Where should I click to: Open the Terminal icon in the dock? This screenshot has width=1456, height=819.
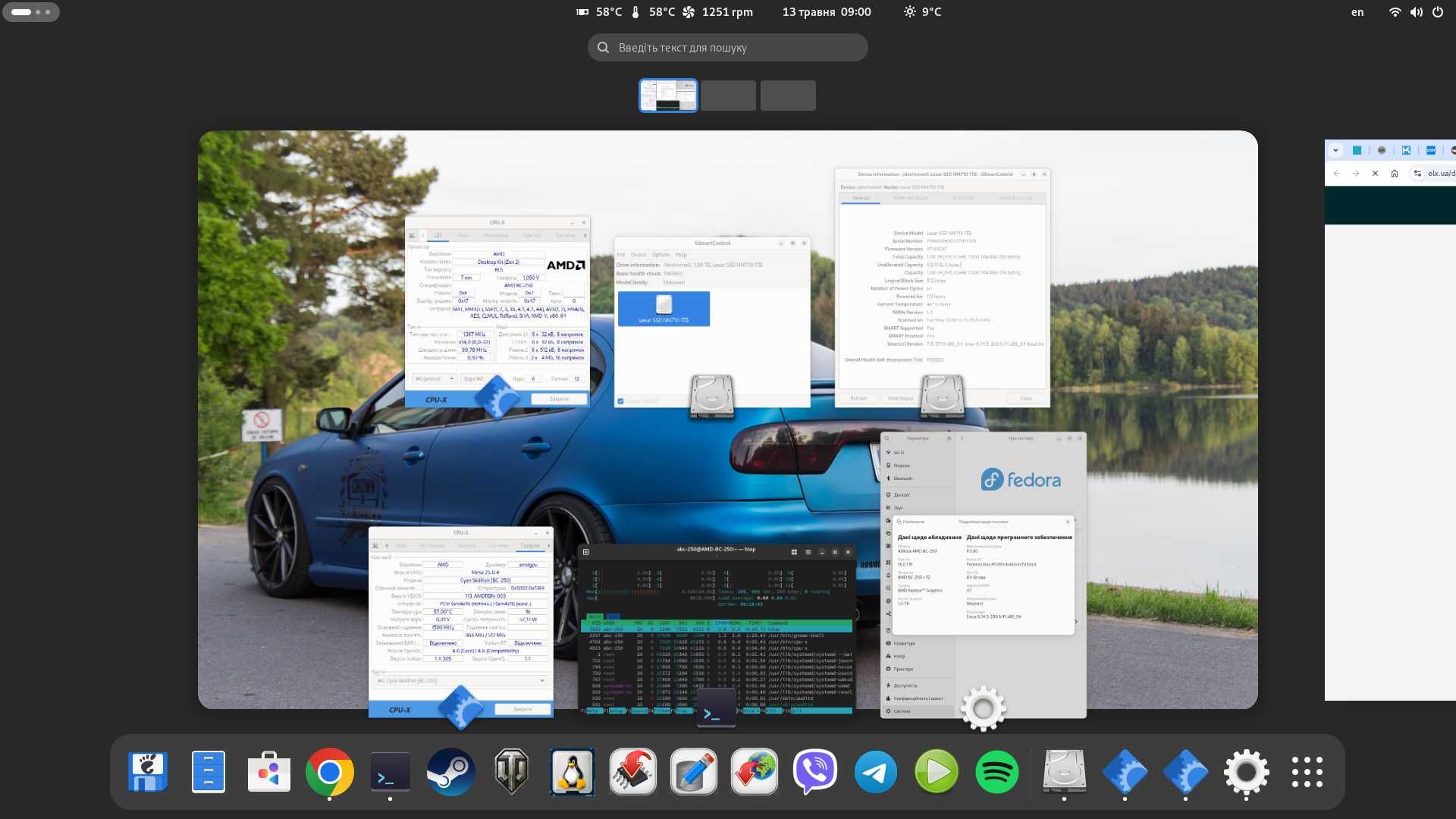391,772
